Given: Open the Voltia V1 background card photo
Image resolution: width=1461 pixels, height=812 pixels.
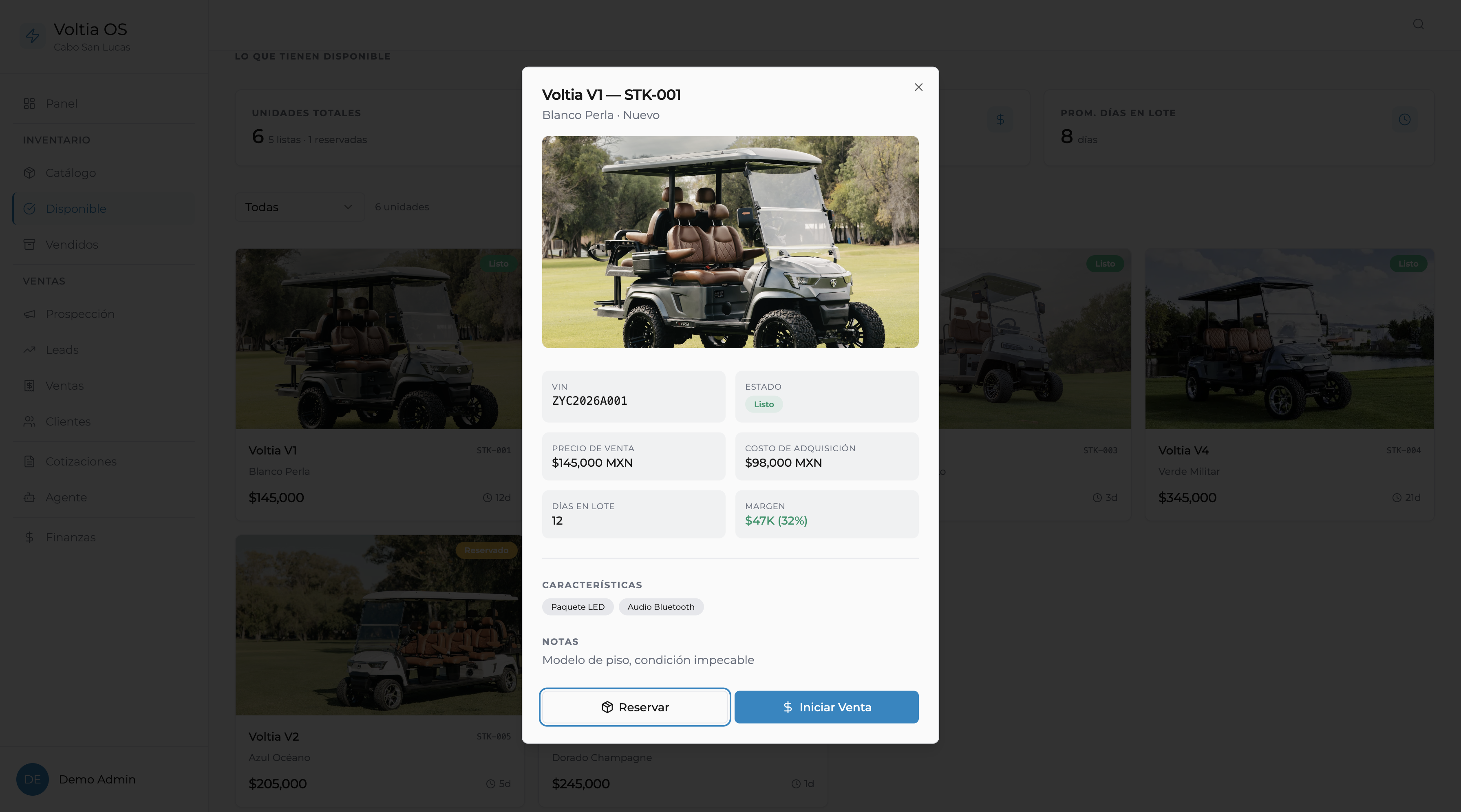Looking at the screenshot, I should pos(378,338).
